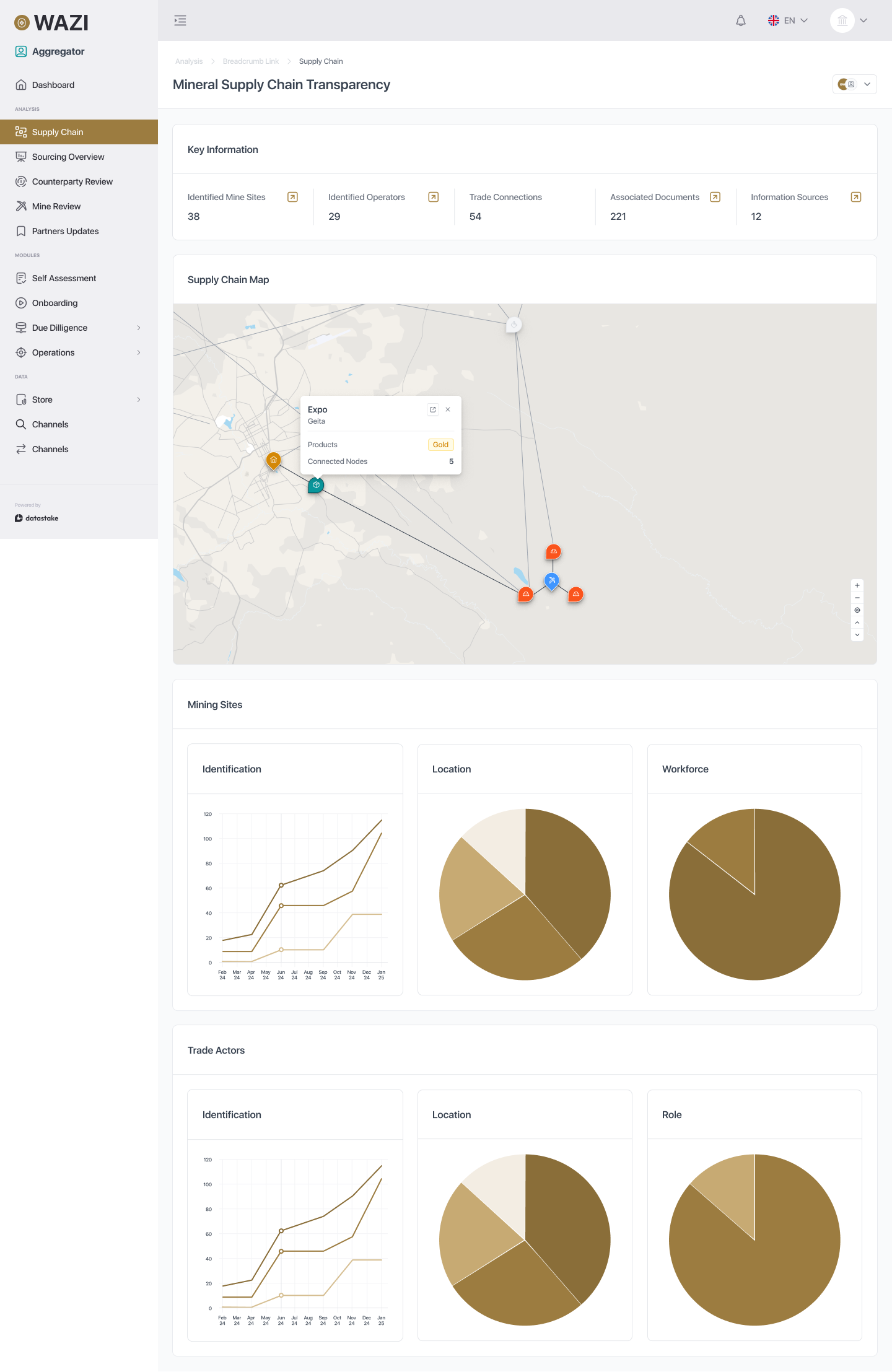Click the Breadcrumb Link breadcrumb

(x=251, y=61)
